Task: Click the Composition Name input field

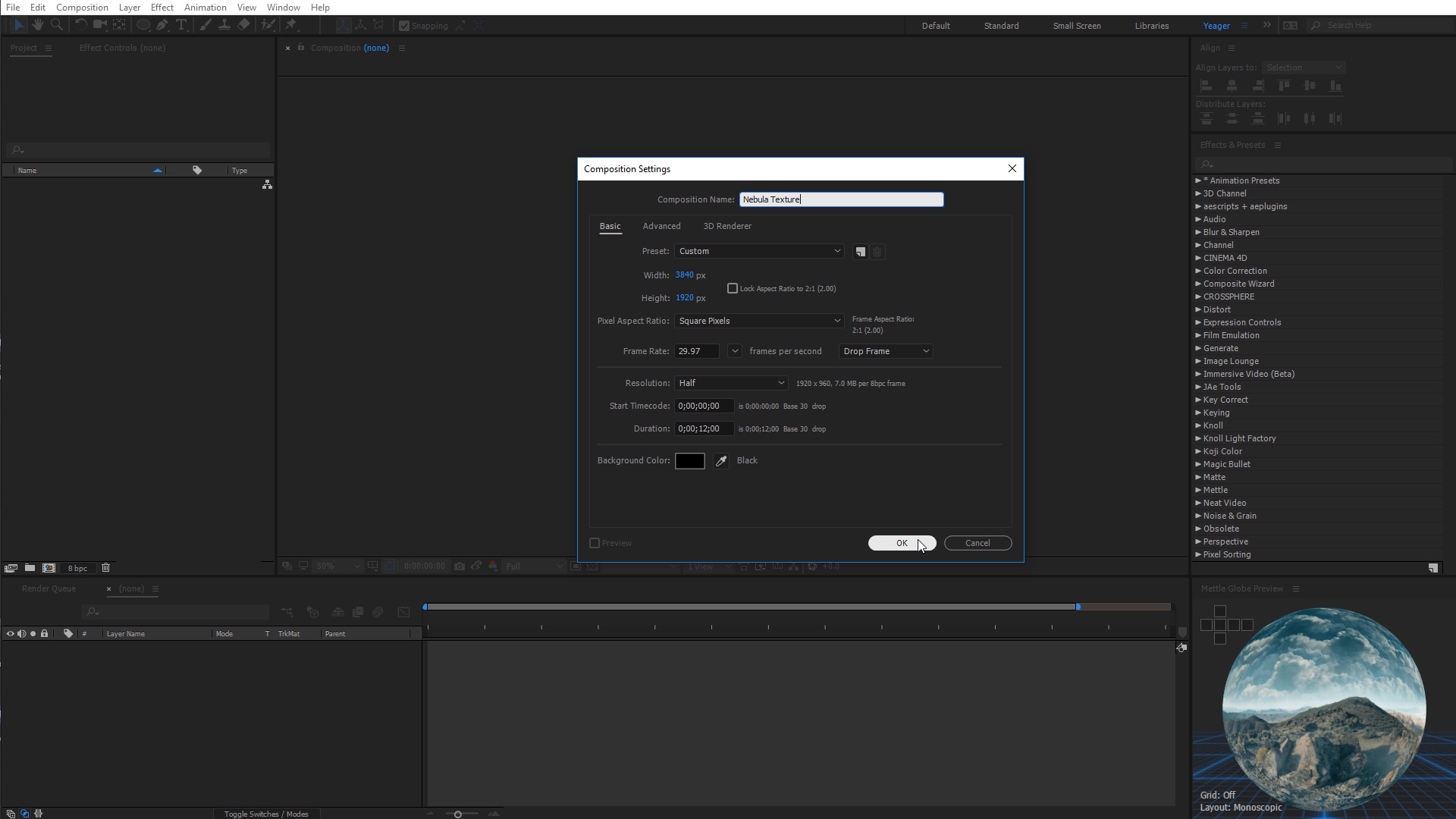Action: [x=841, y=199]
